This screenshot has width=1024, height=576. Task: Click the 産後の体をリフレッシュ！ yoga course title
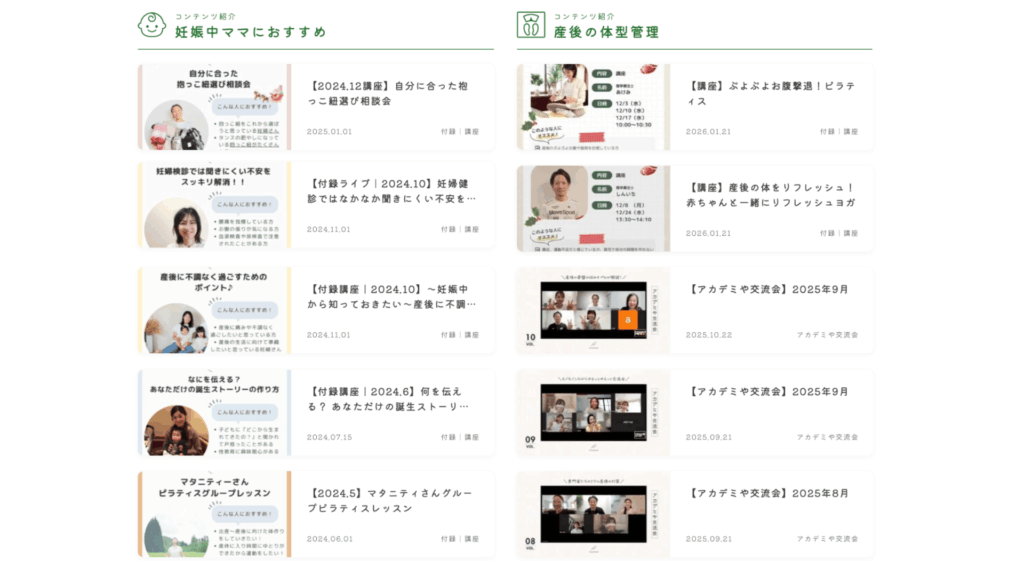click(x=772, y=196)
